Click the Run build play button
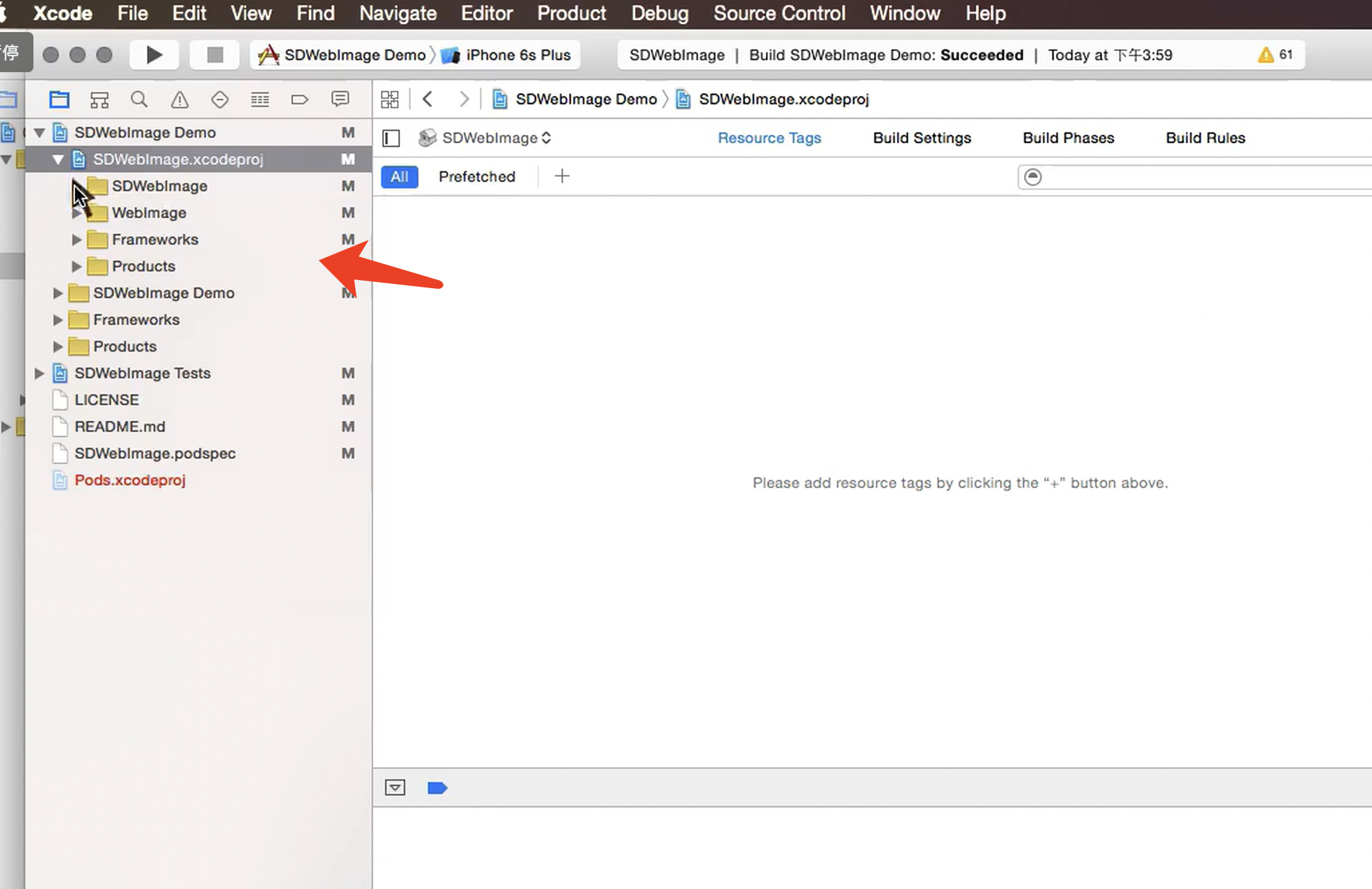Image resolution: width=1372 pixels, height=889 pixels. (x=154, y=55)
